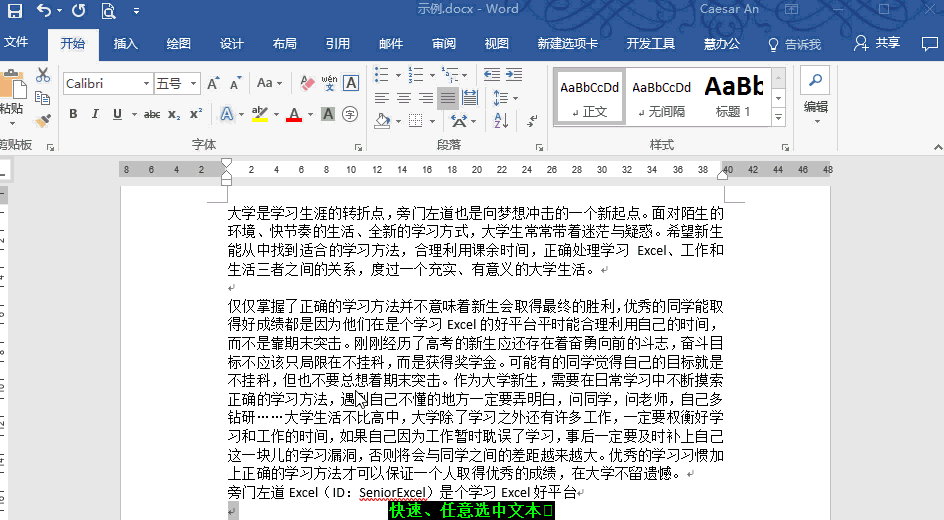Increase the font size
Image resolution: width=944 pixels, height=520 pixels.
213,83
